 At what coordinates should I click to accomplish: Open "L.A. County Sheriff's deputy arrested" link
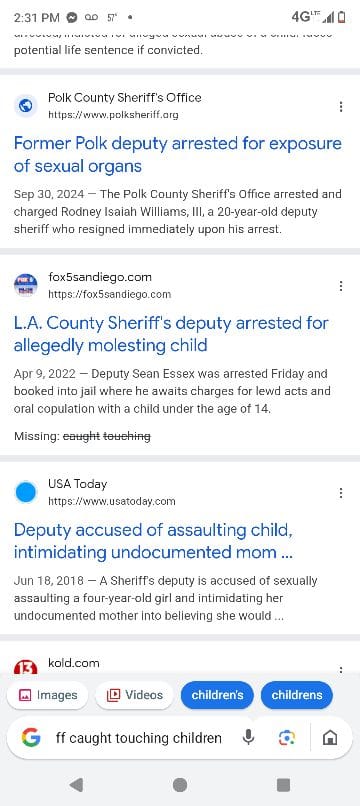[x=171, y=334]
